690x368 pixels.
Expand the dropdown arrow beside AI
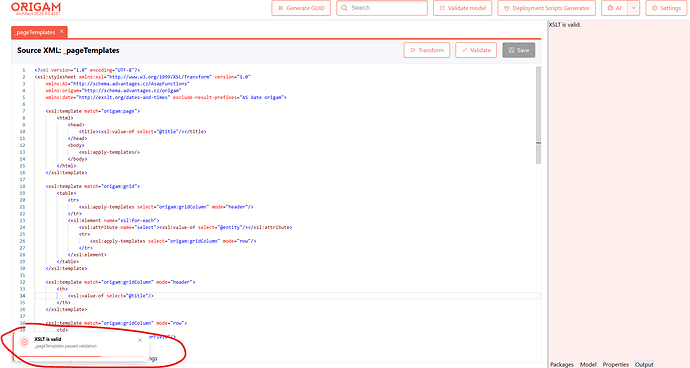[634, 8]
